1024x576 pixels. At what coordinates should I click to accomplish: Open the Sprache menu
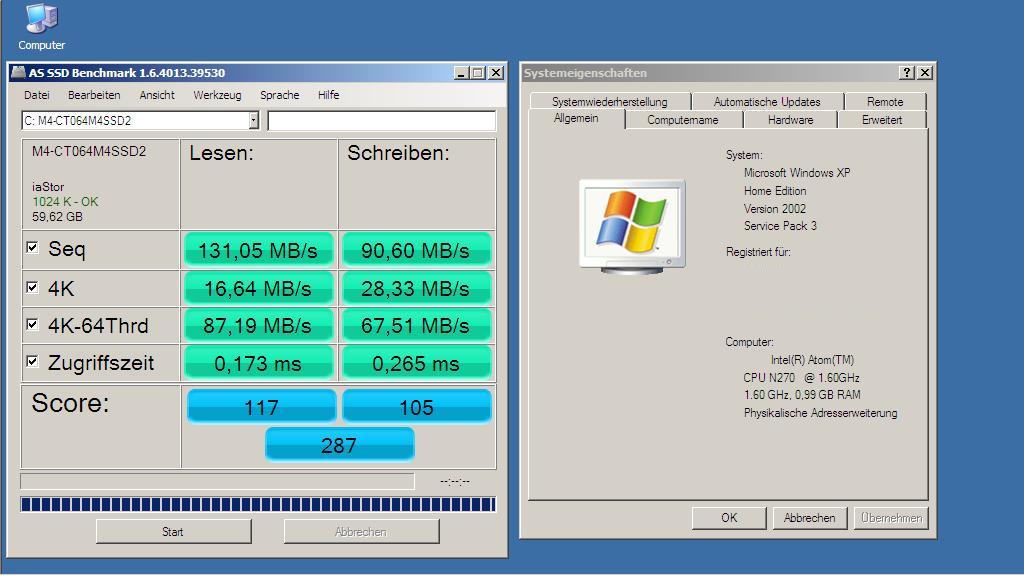280,95
